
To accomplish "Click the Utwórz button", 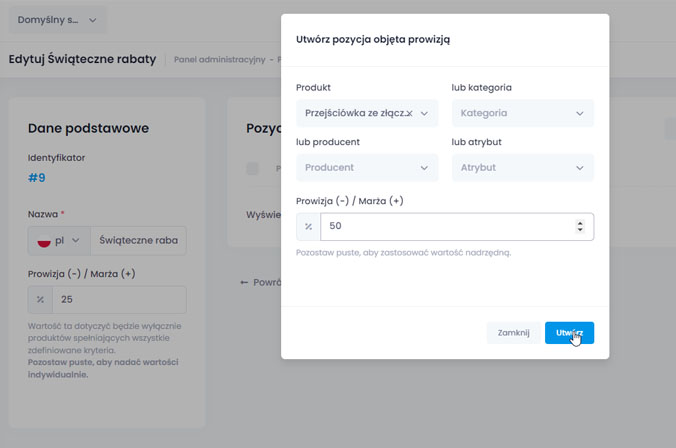I will point(569,332).
